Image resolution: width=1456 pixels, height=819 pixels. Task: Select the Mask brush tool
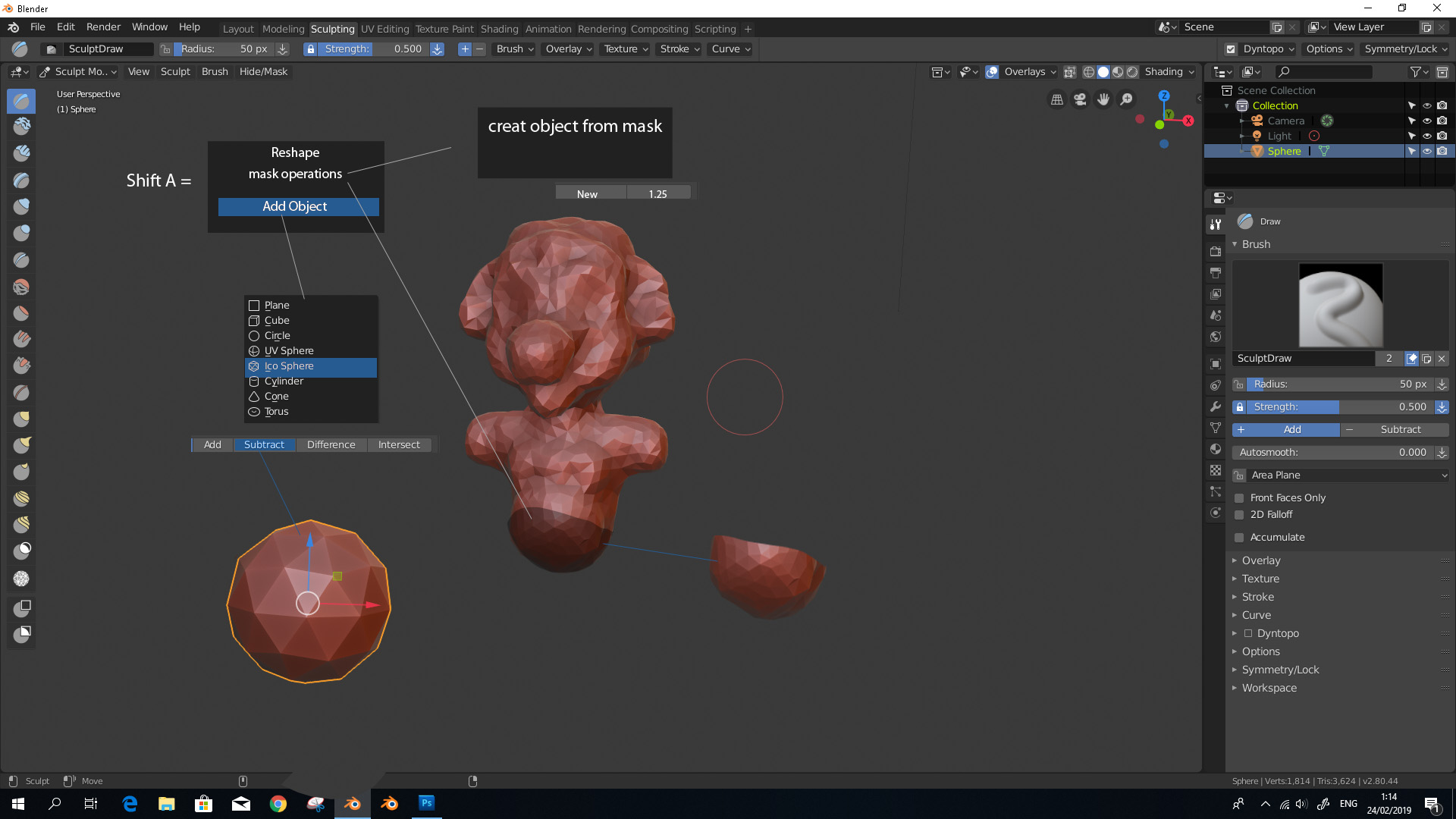click(x=21, y=550)
